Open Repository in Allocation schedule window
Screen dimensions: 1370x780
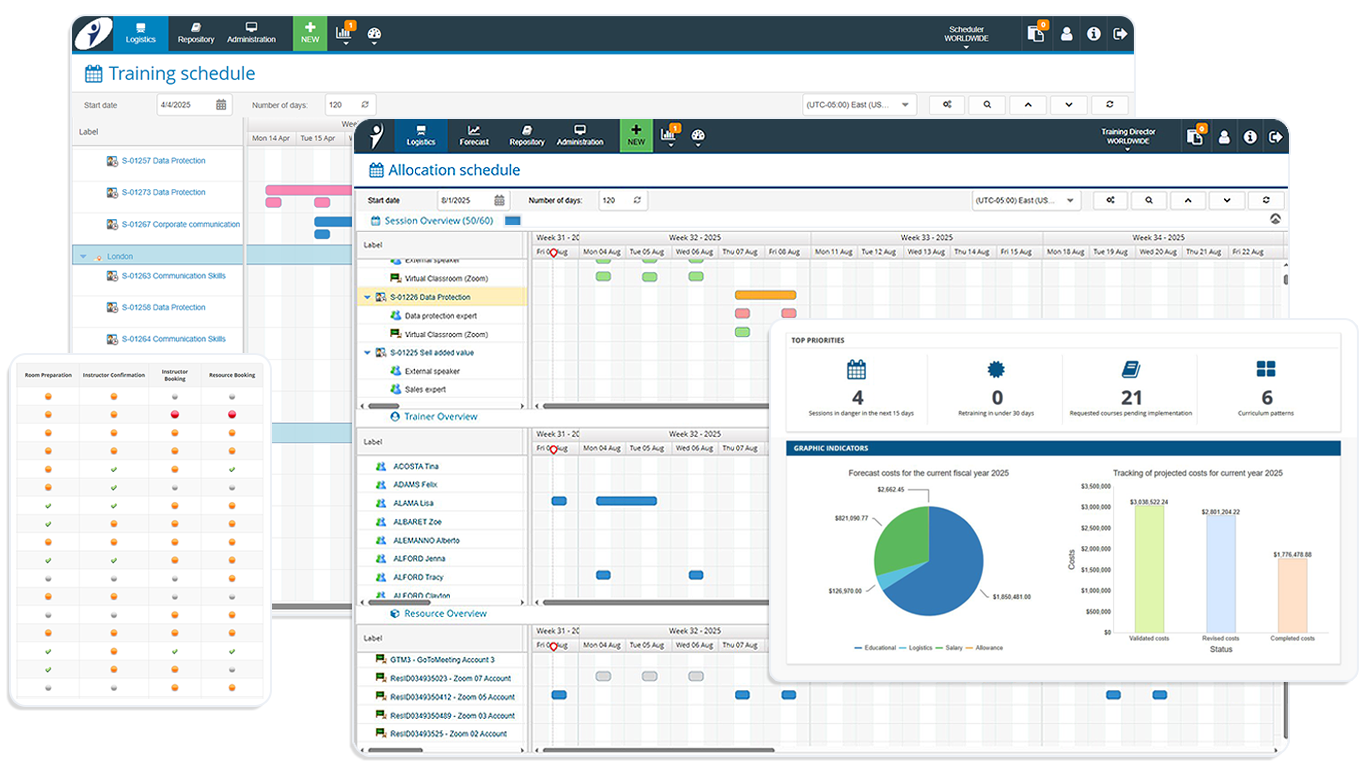(x=527, y=136)
